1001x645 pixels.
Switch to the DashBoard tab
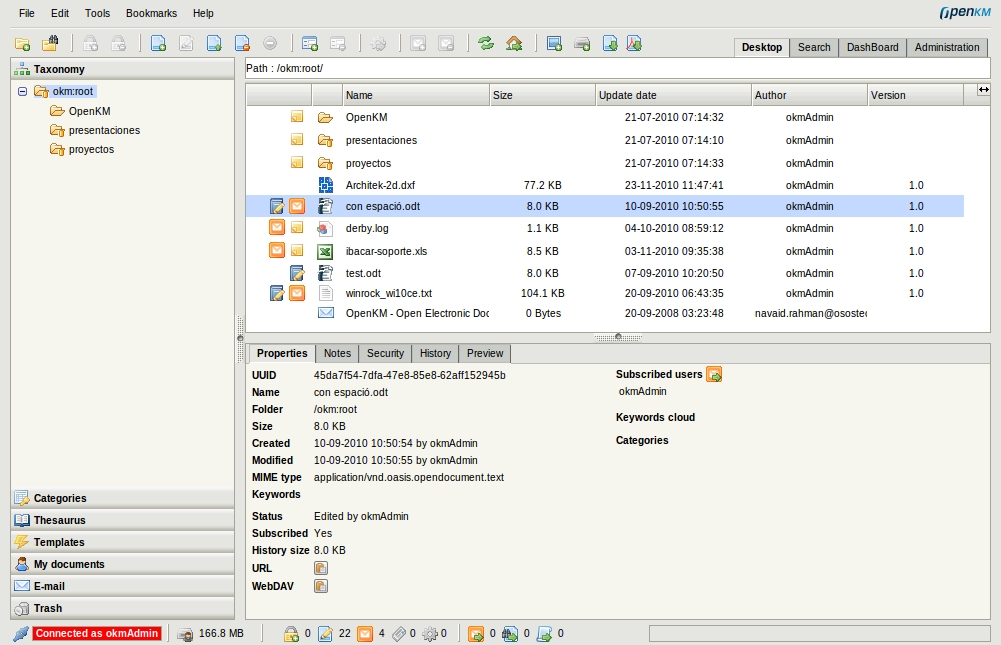tap(872, 47)
